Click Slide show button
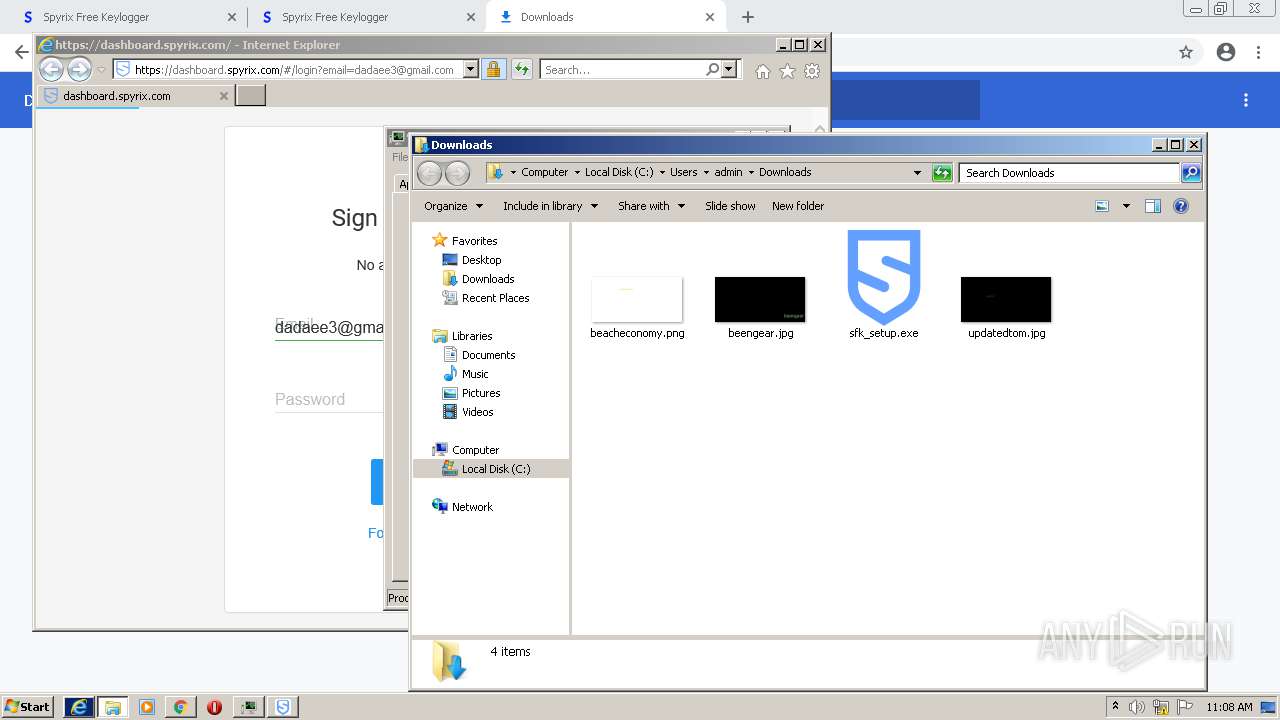Screen dimensions: 1280x720 click(x=730, y=206)
